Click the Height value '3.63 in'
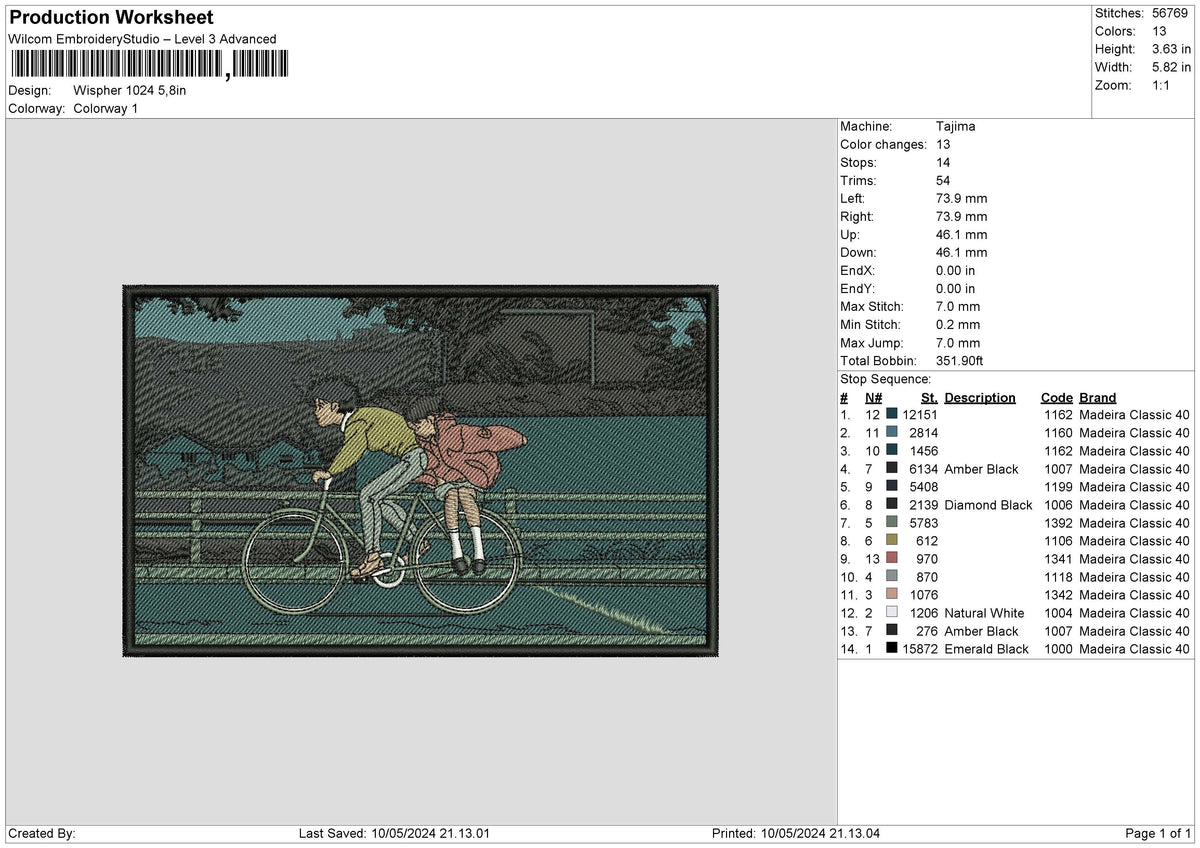The height and width of the screenshot is (848, 1200). 1170,49
